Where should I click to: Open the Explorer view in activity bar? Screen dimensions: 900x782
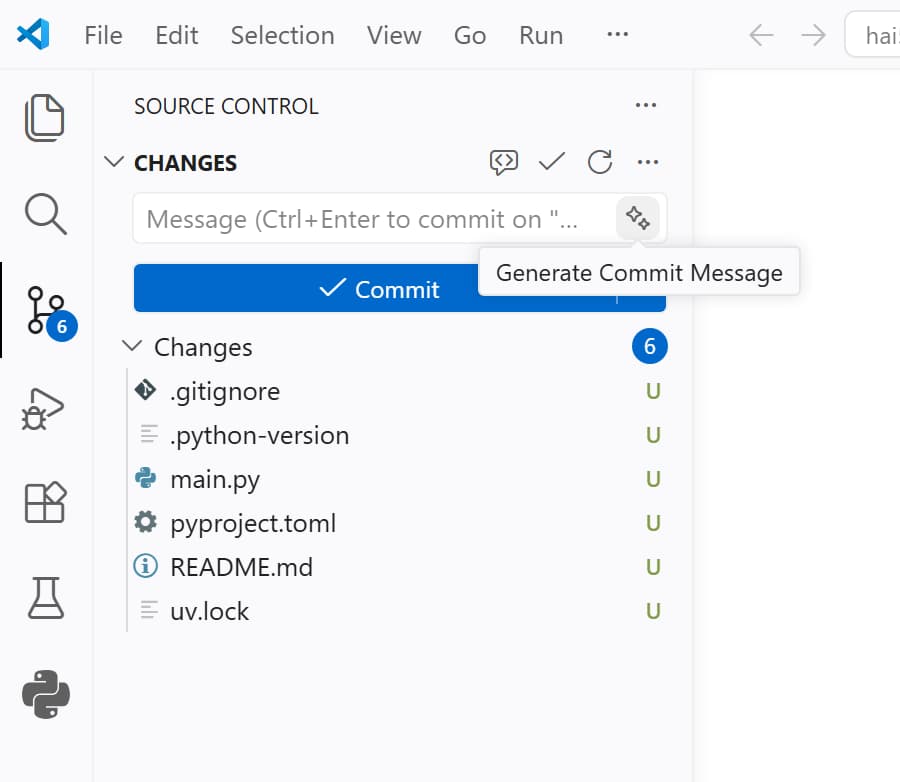coord(45,118)
